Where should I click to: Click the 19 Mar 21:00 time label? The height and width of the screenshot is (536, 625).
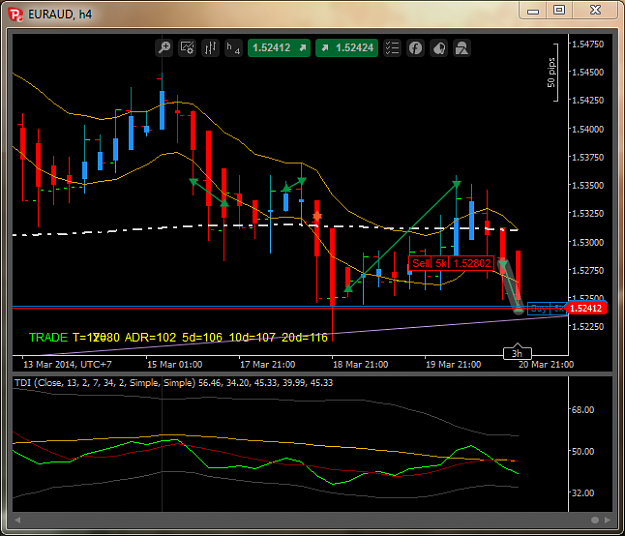pos(453,365)
